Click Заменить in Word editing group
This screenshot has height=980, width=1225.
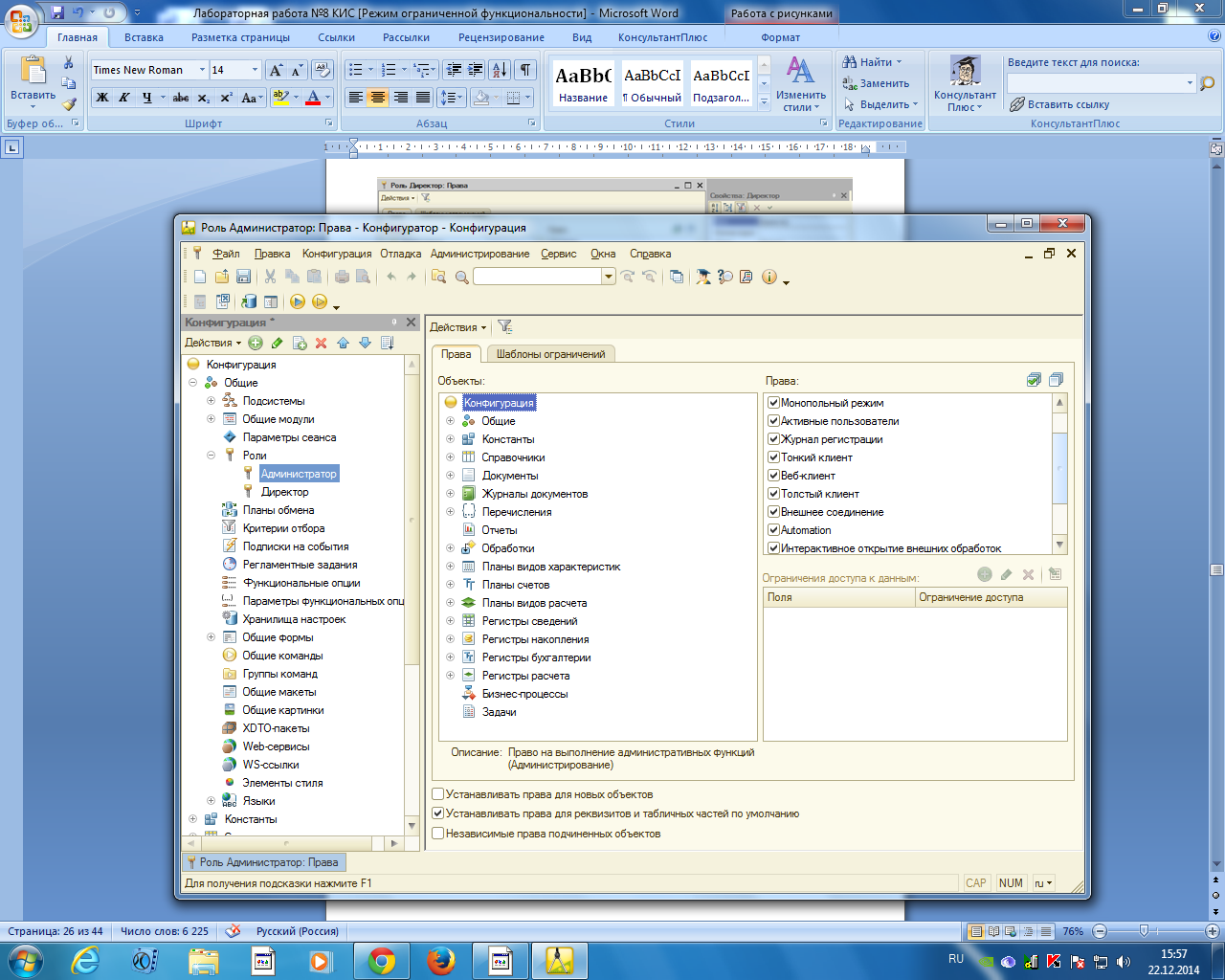click(876, 83)
